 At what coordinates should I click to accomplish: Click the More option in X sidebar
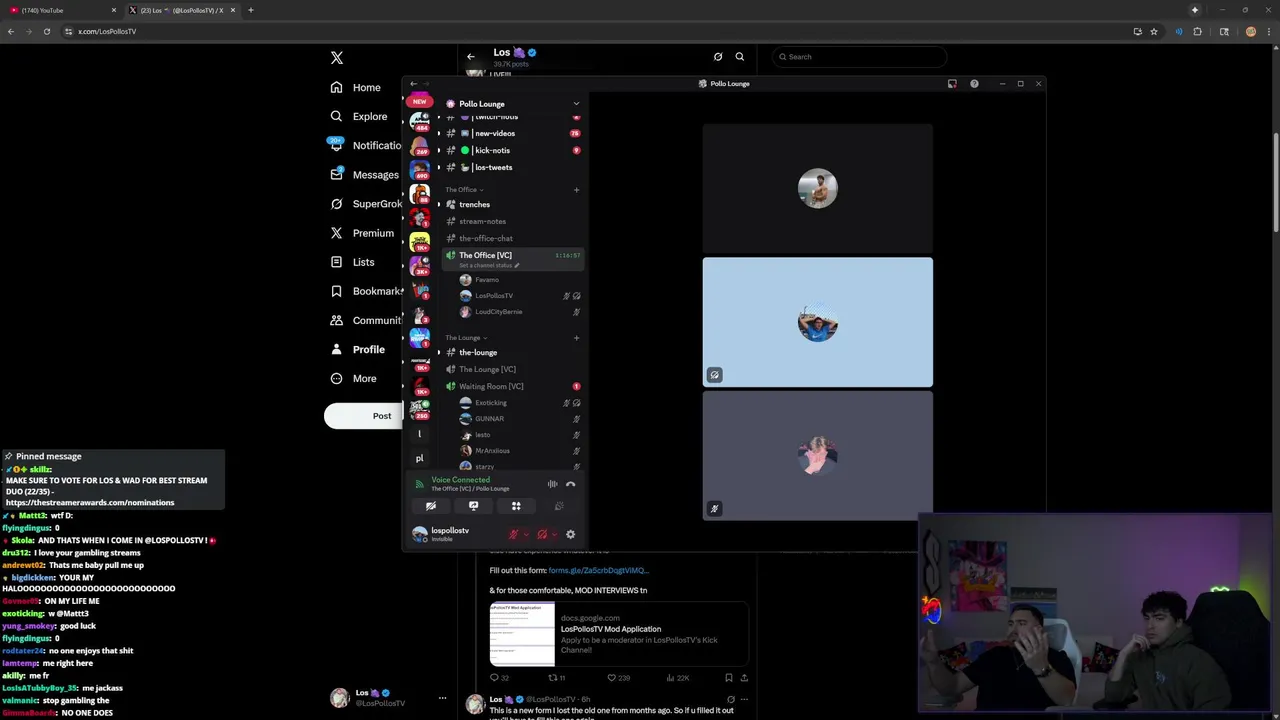point(353,378)
